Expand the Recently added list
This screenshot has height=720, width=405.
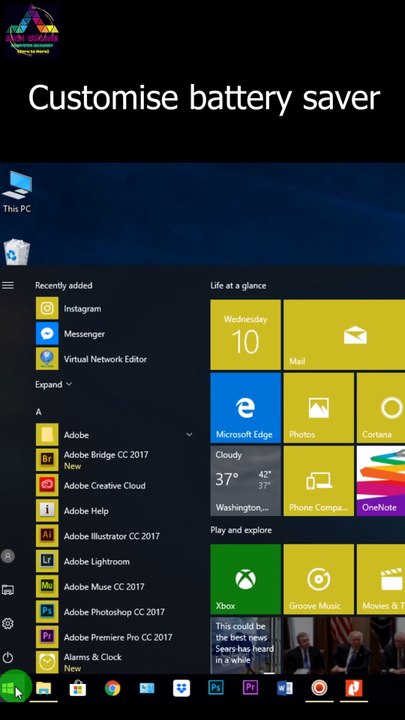click(x=54, y=384)
